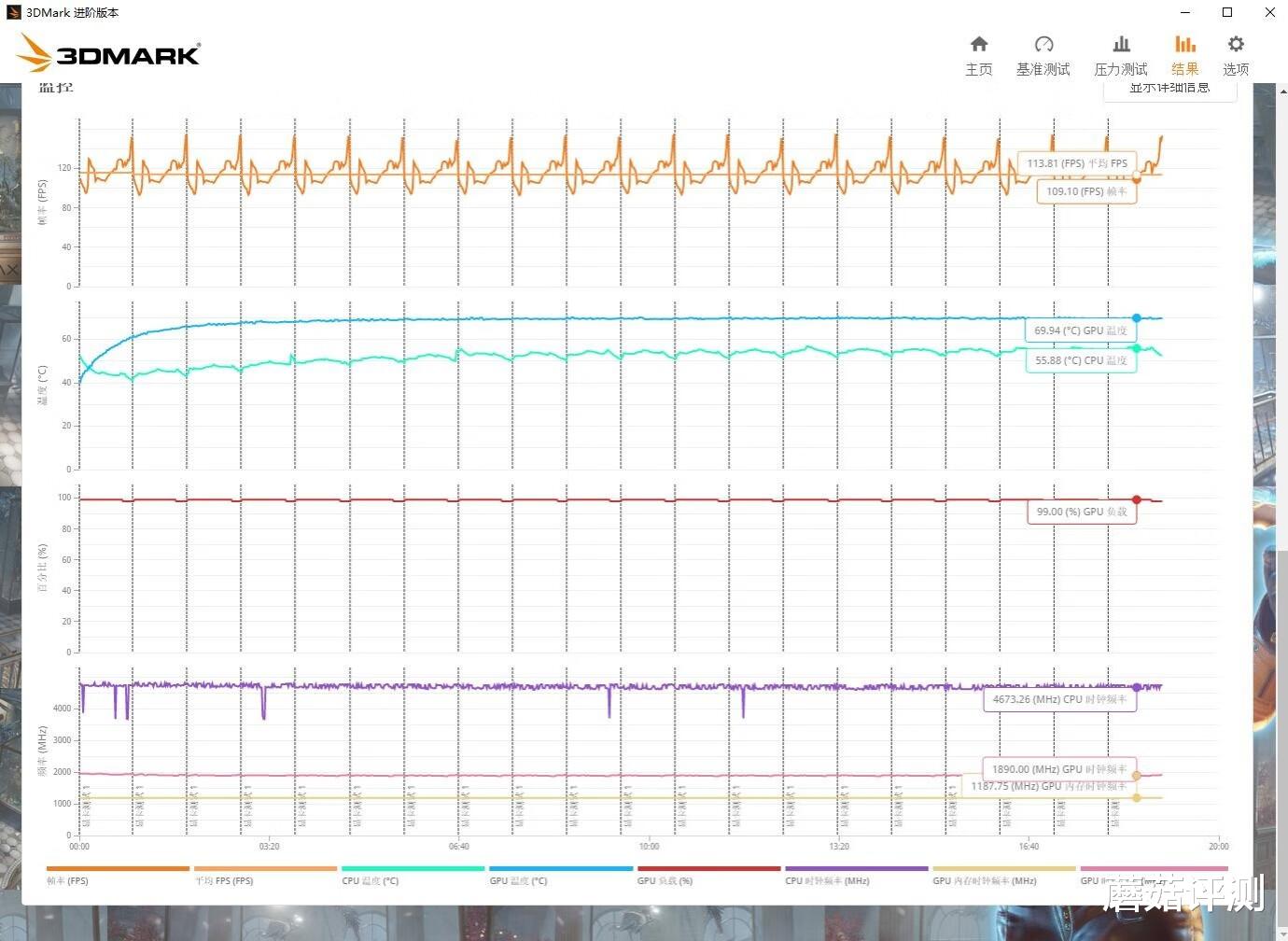
Task: Click the 平均 FPS orange color swatch
Action: (x=264, y=866)
